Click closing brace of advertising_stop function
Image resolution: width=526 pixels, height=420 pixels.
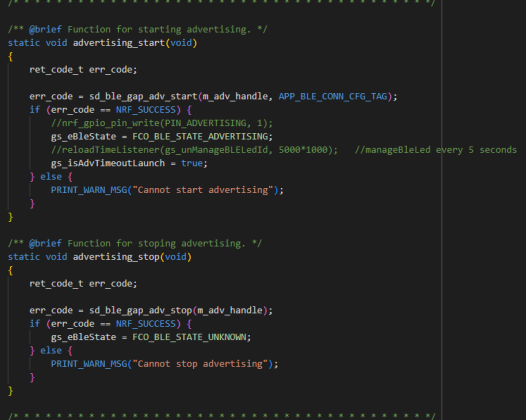[x=10, y=391]
